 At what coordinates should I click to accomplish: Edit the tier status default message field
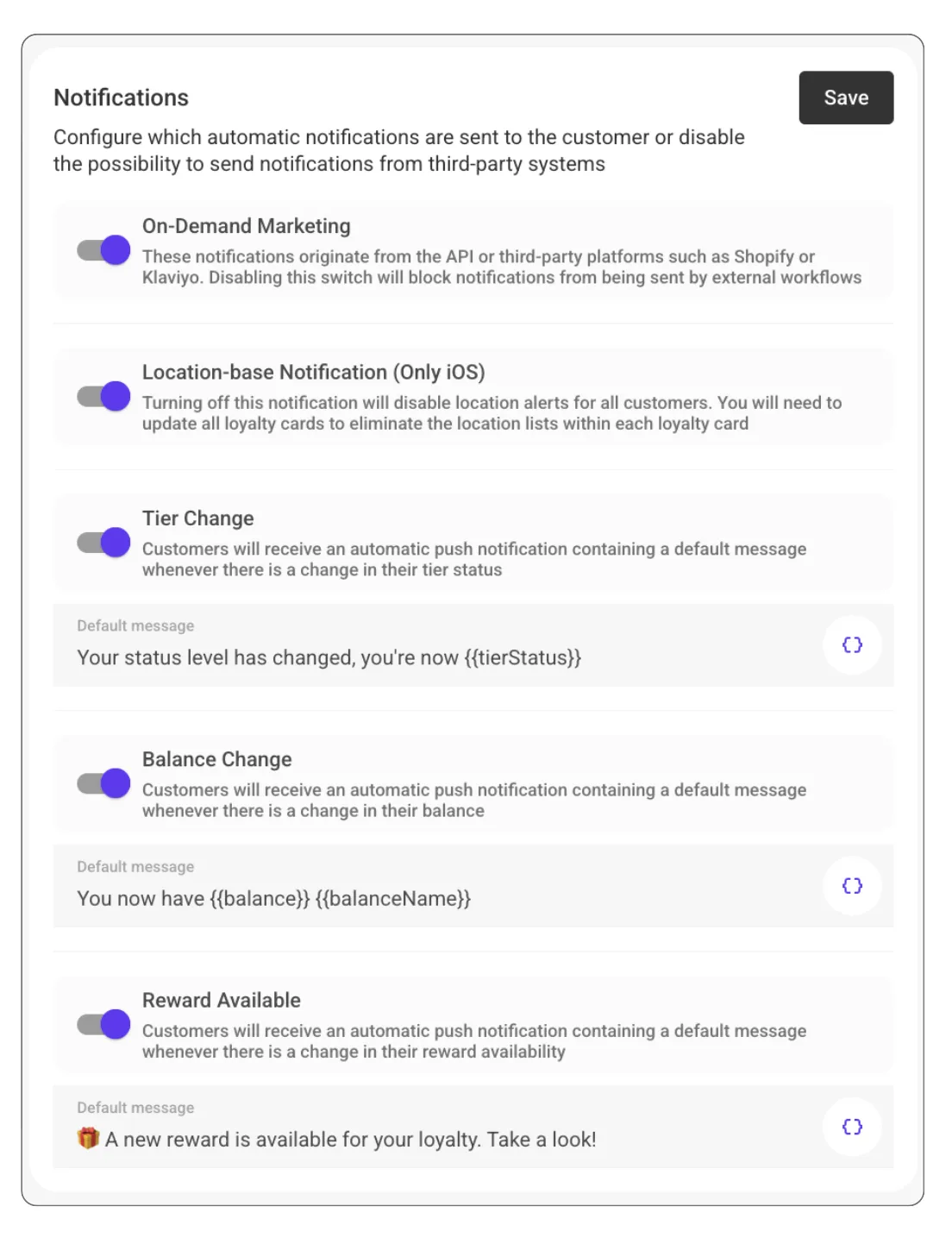point(328,657)
